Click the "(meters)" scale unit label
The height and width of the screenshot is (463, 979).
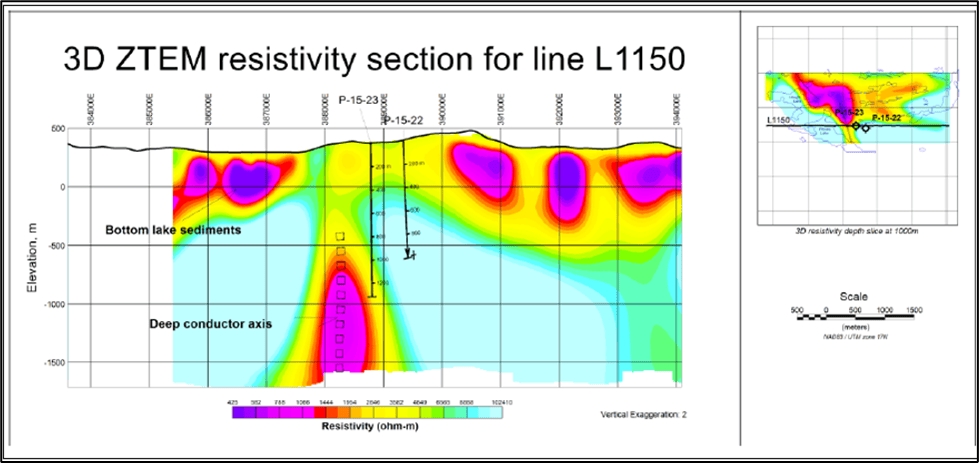pos(855,328)
